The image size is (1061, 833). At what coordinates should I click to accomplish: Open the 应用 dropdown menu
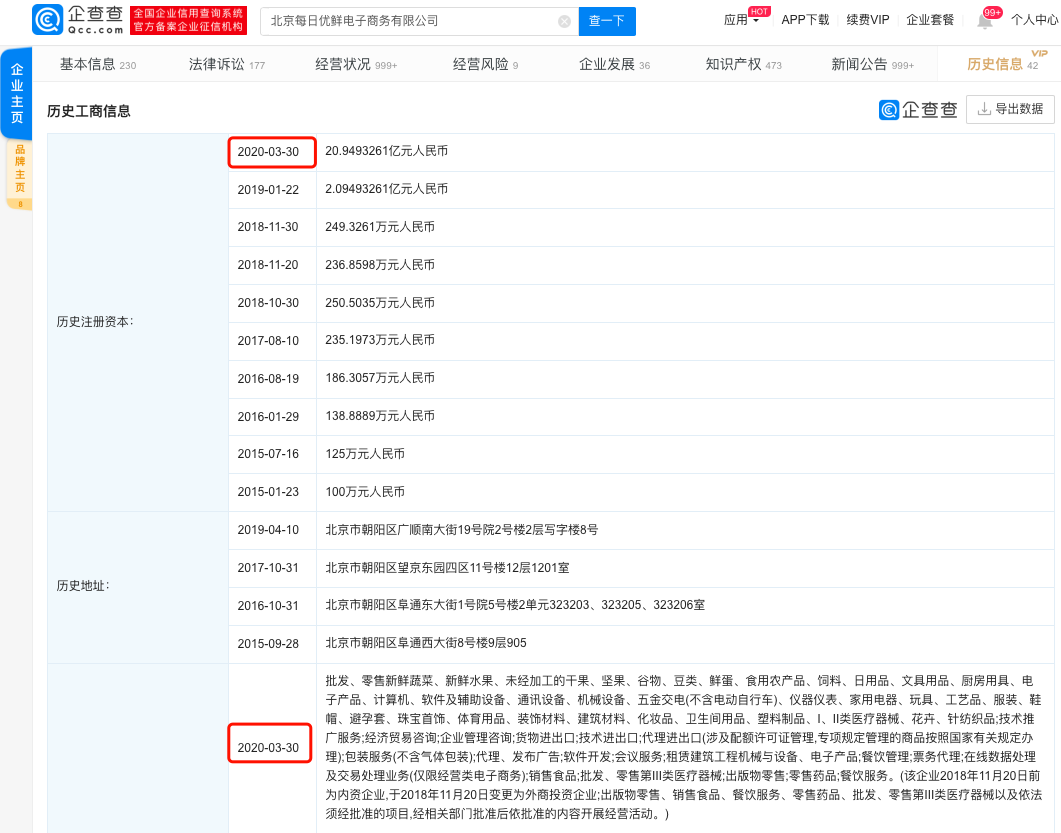coord(738,20)
